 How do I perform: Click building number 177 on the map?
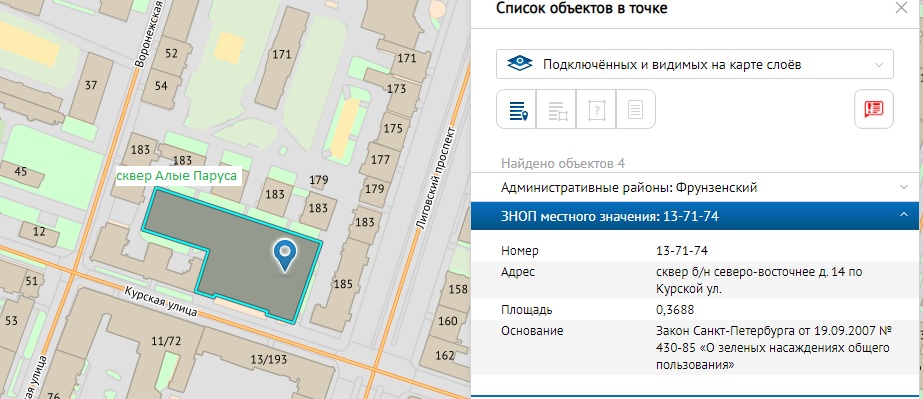[x=380, y=159]
